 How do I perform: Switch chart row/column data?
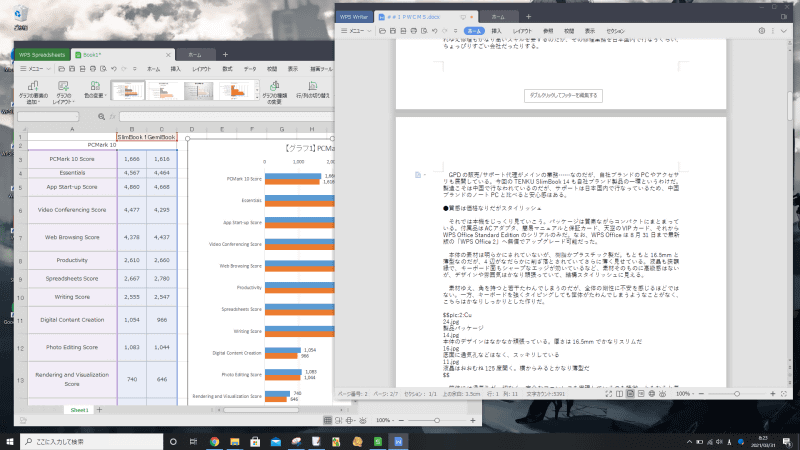(x=313, y=89)
